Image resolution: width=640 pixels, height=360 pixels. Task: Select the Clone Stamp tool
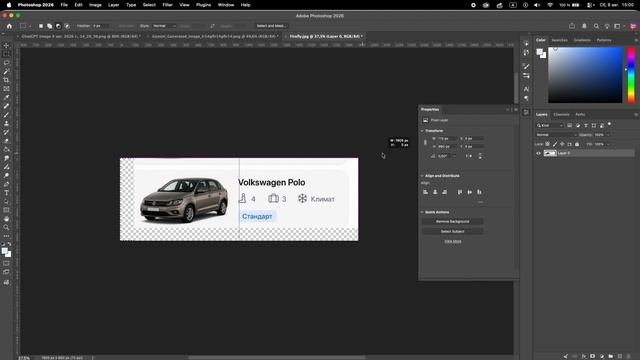click(6, 123)
